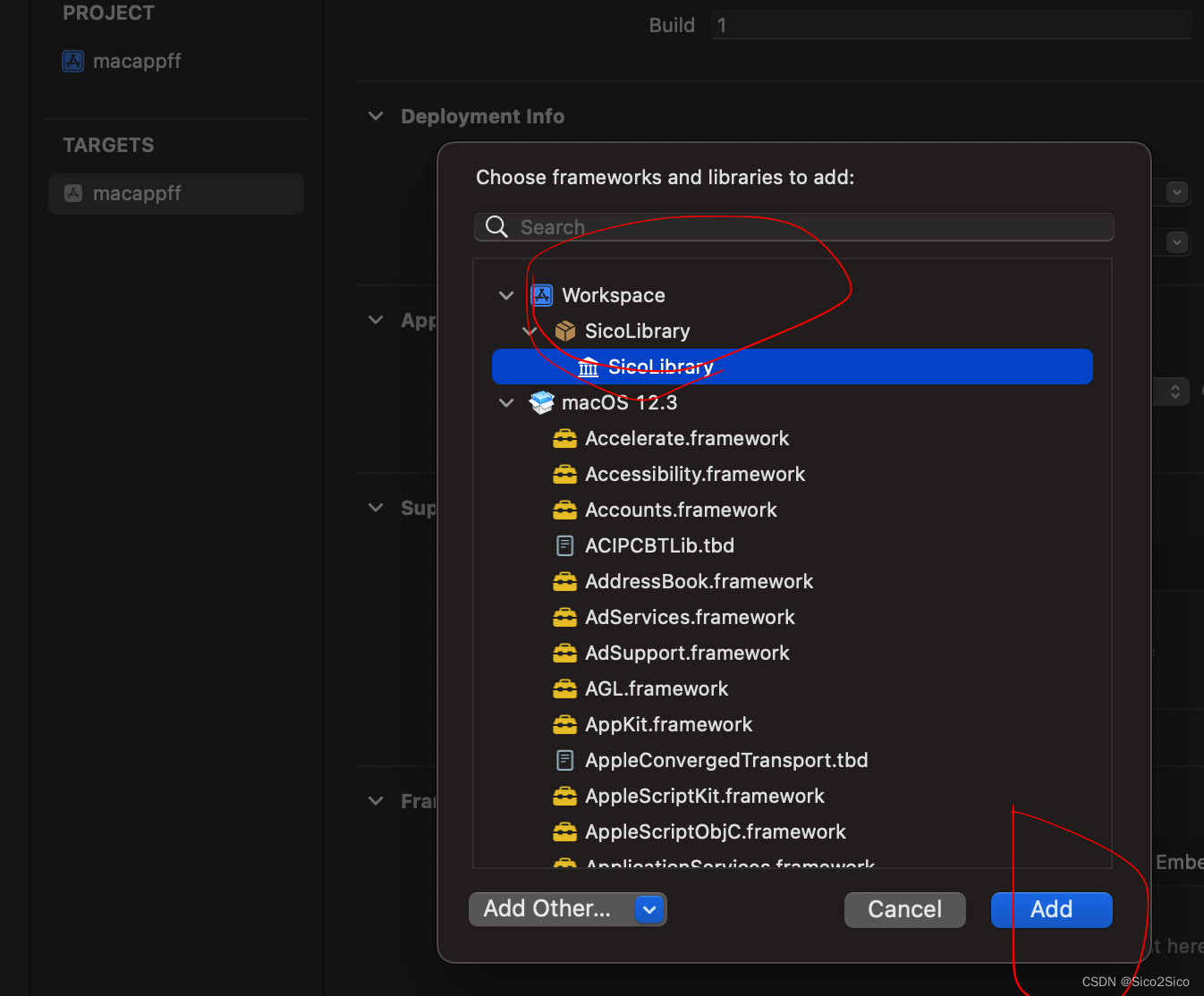Screen dimensions: 1204x996
Task: Click the Workspace project icon
Action: point(542,295)
